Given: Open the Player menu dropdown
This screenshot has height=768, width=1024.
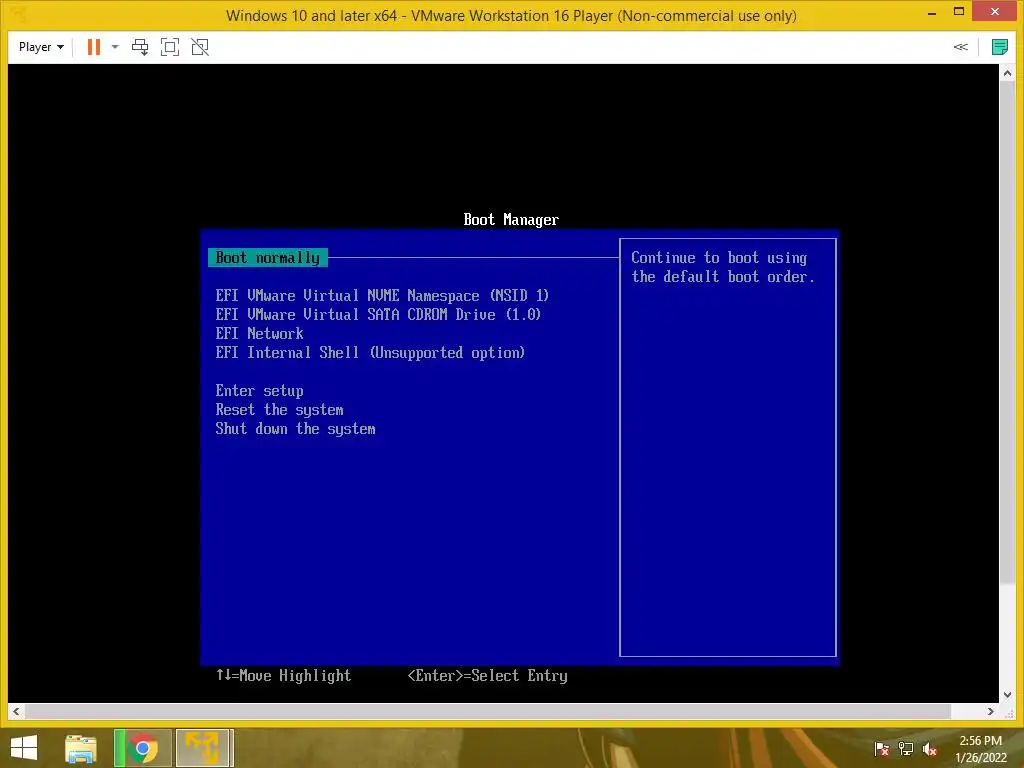Looking at the screenshot, I should coord(41,47).
